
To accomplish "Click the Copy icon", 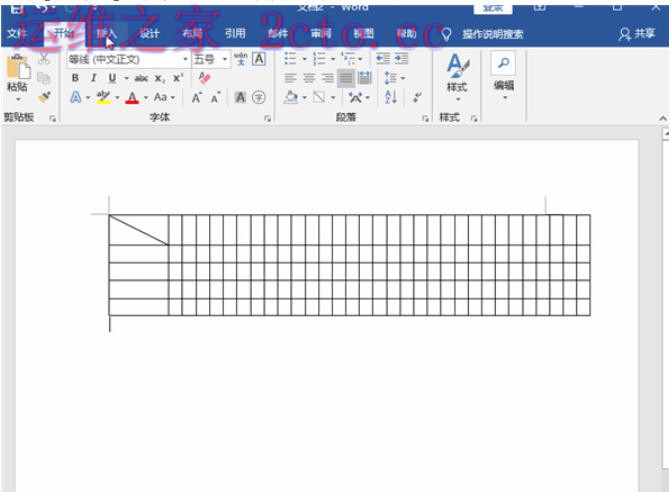I will (x=44, y=78).
